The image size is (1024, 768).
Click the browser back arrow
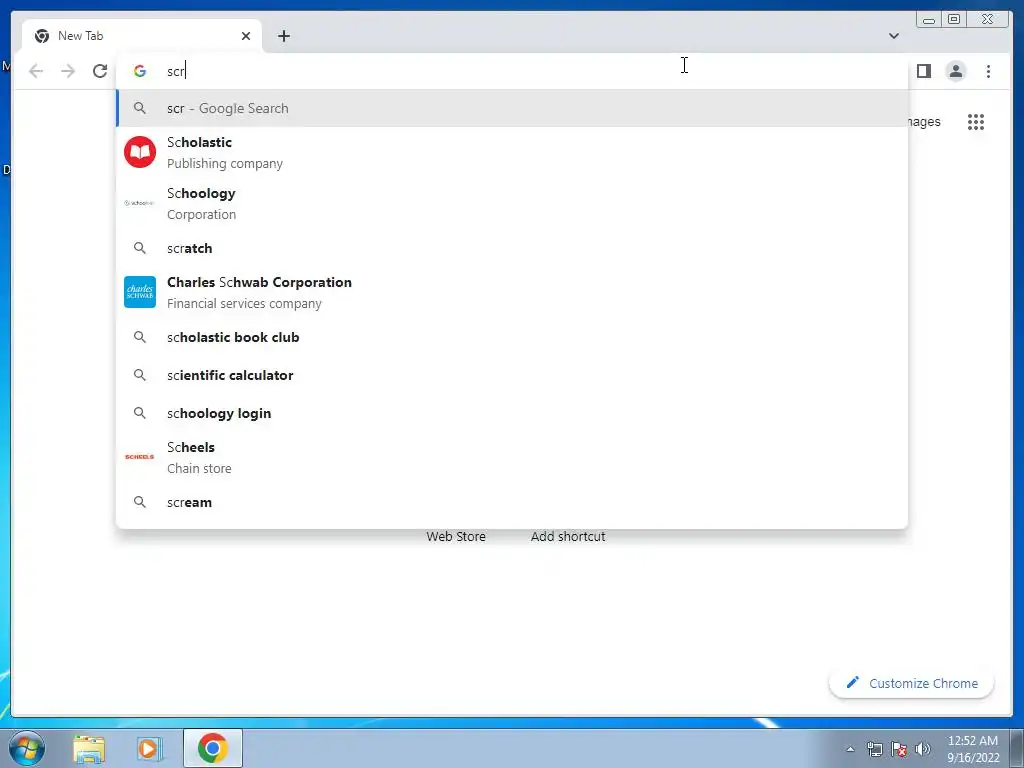(x=36, y=71)
